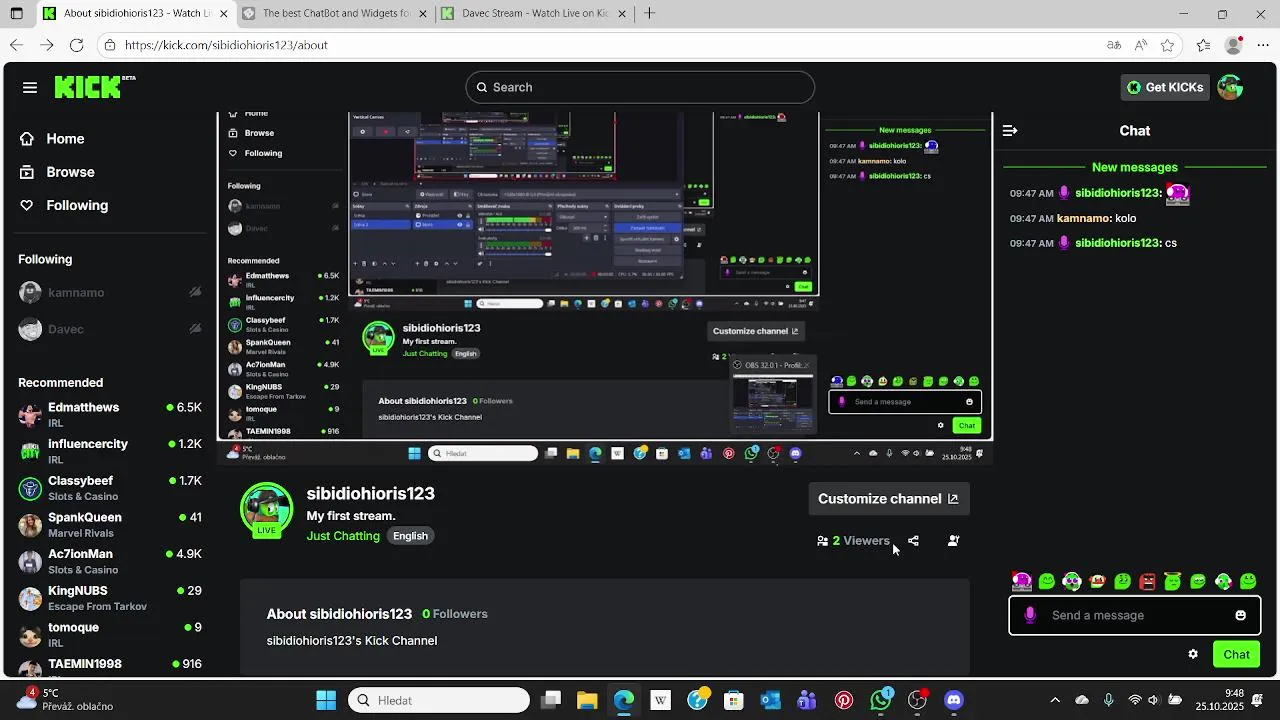Click the English language tag

[410, 536]
